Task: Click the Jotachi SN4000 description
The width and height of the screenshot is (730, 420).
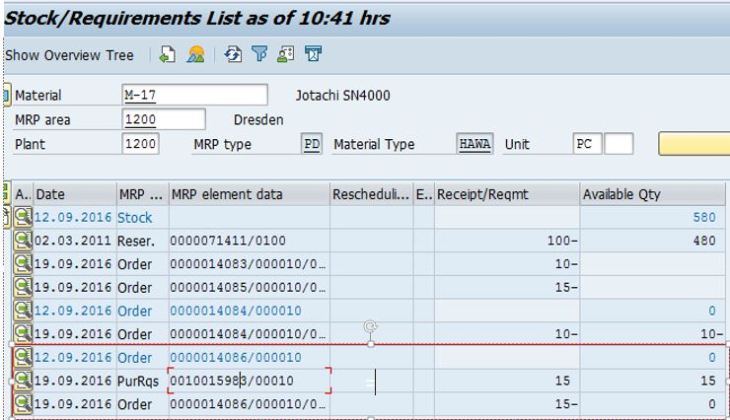Action: [343, 95]
